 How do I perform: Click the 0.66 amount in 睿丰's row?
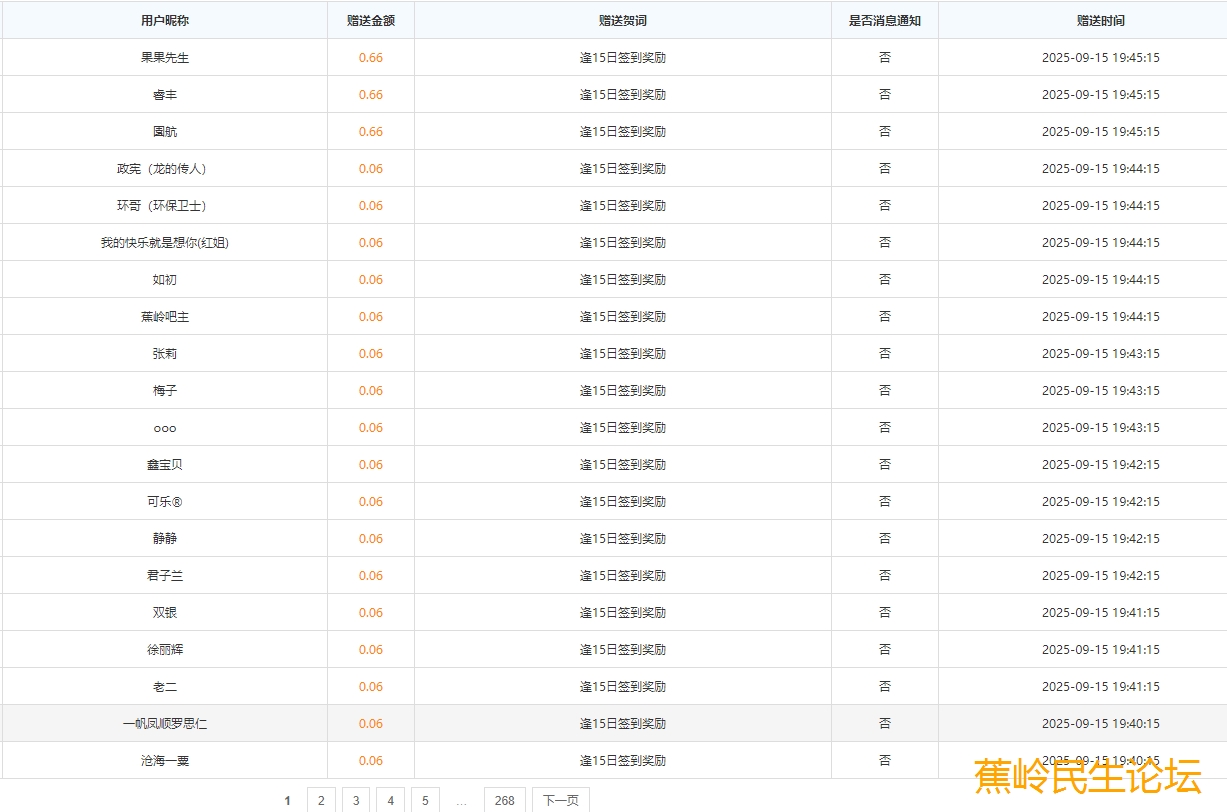tap(370, 95)
